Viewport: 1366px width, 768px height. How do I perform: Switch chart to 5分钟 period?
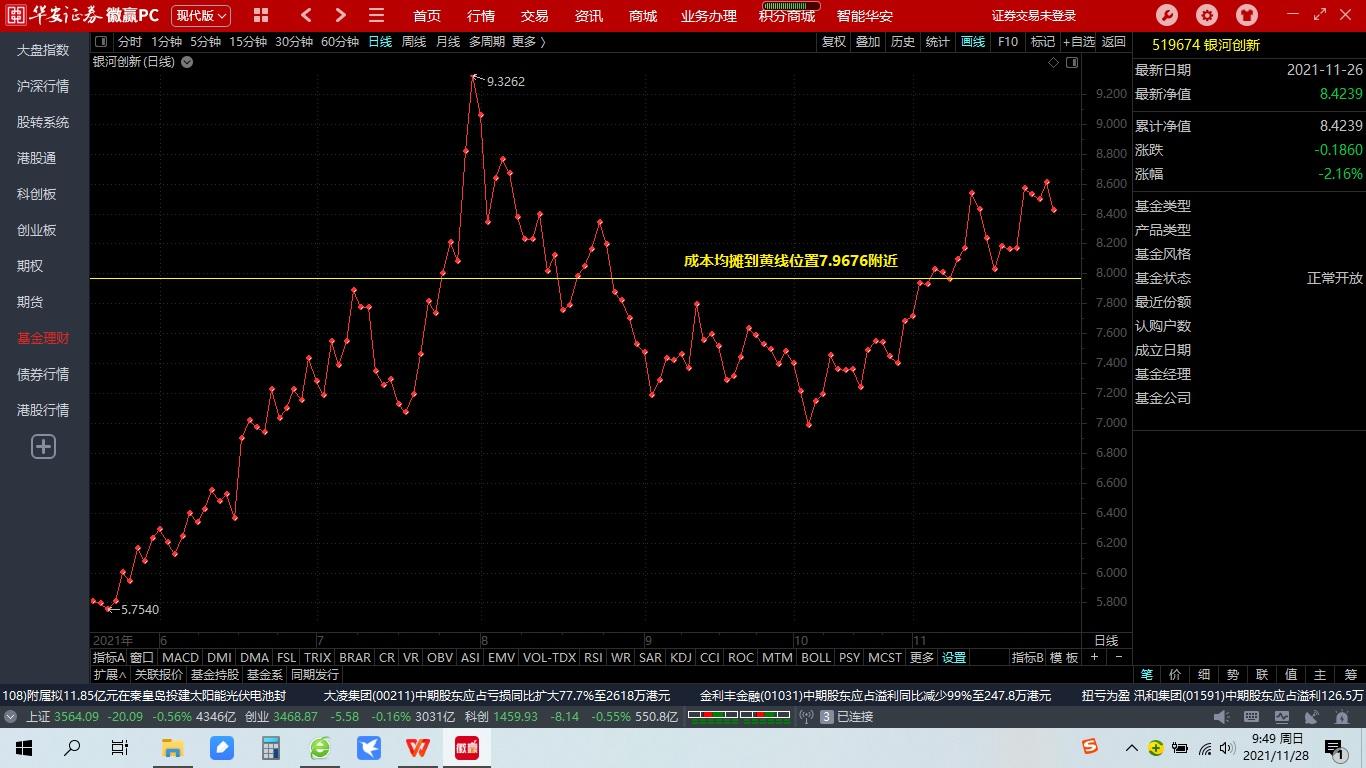(x=205, y=41)
